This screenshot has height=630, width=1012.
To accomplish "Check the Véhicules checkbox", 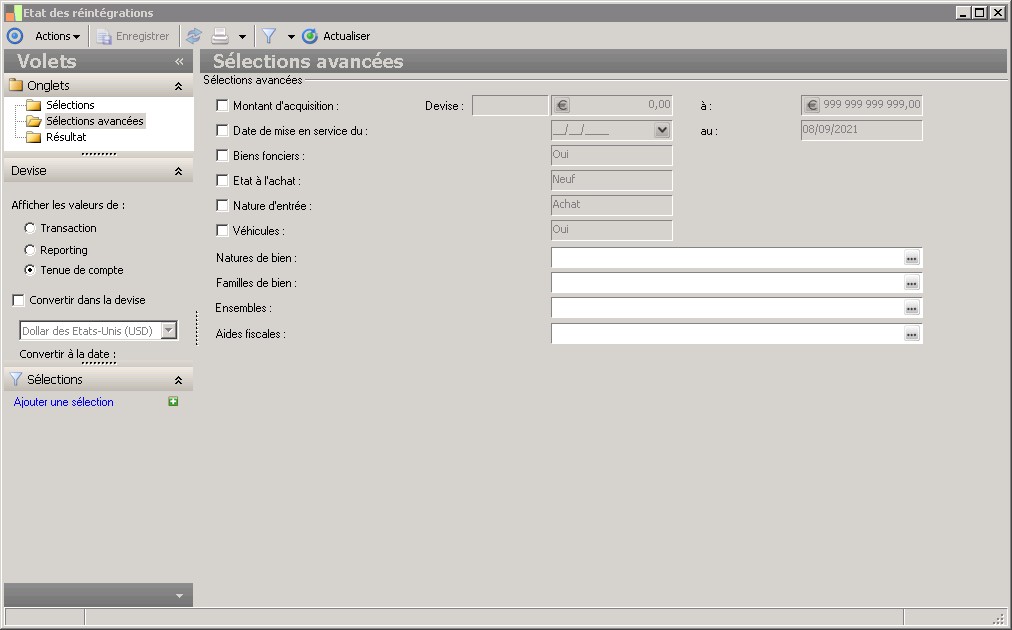I will click(x=222, y=230).
